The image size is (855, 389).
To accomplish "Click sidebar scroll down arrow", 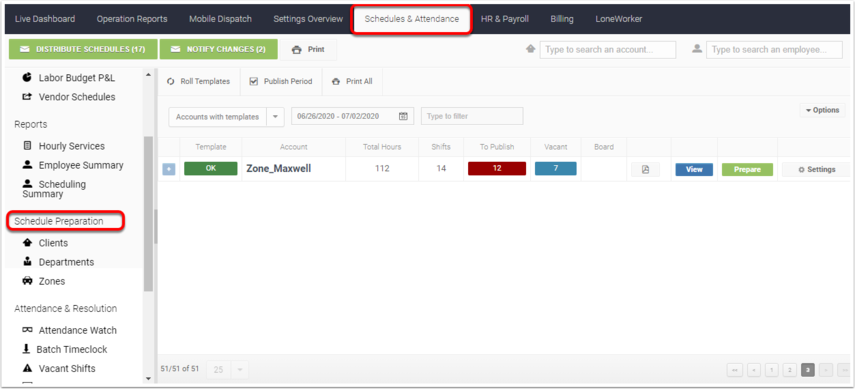I will pos(149,378).
